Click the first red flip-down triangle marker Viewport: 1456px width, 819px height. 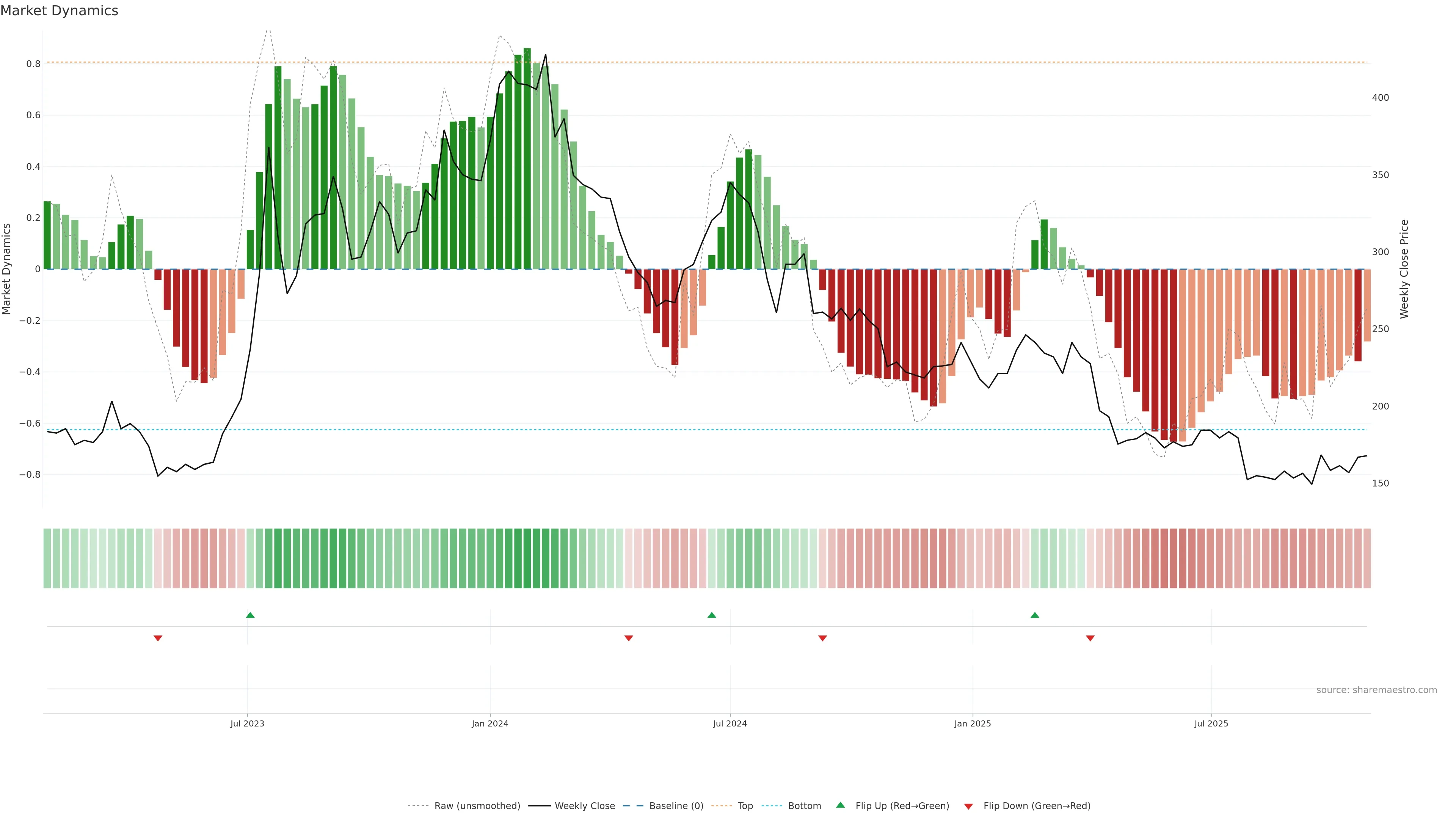[x=158, y=638]
